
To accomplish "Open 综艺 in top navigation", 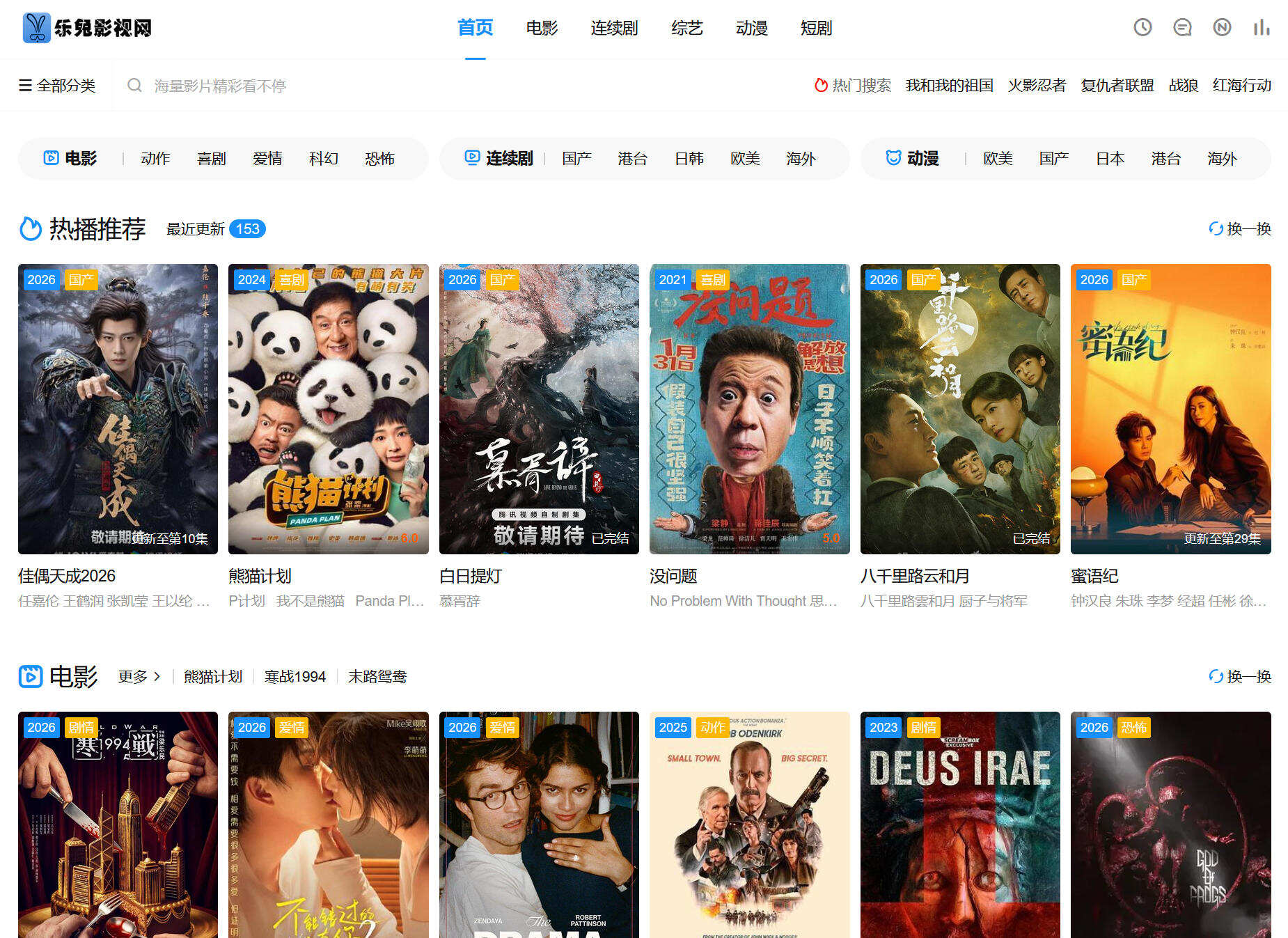I will click(x=687, y=28).
